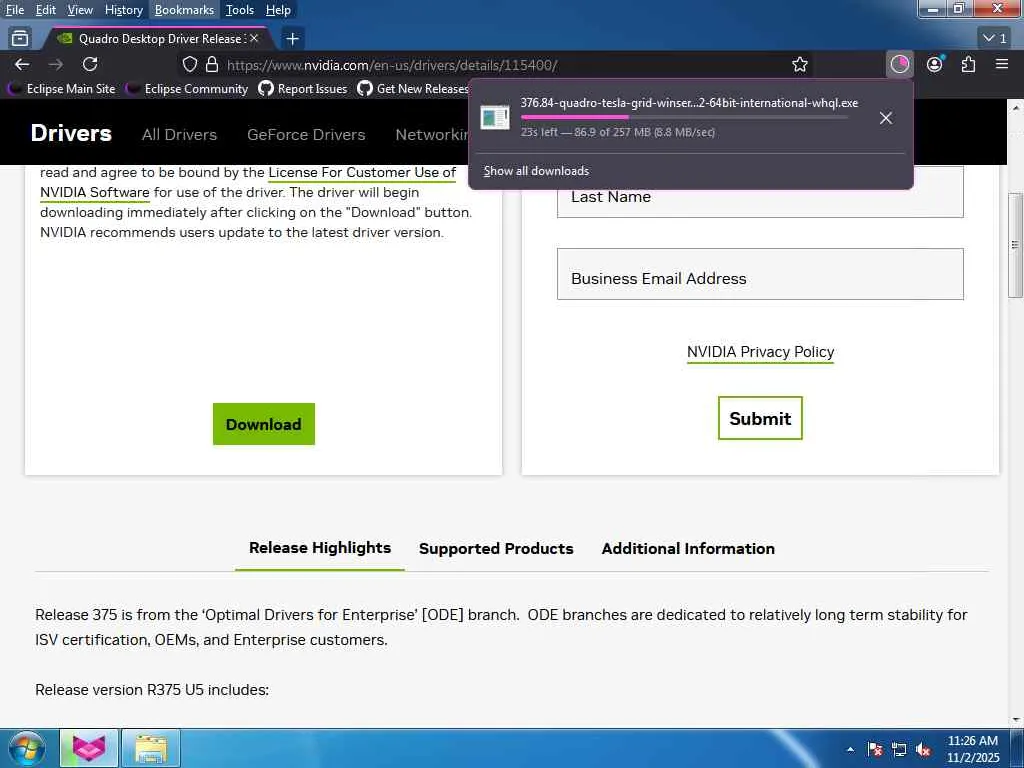Image resolution: width=1024 pixels, height=768 pixels.
Task: Open the File menu
Action: [x=14, y=10]
